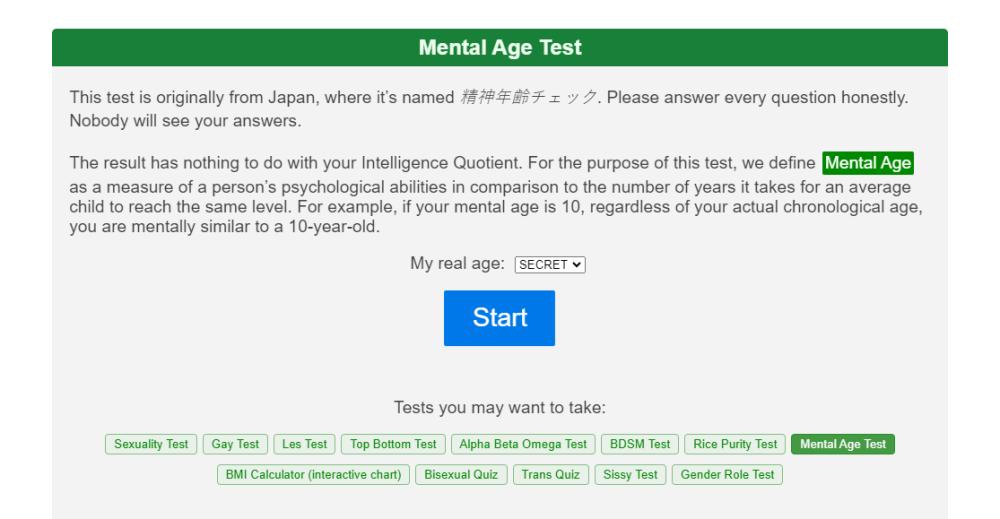This screenshot has height=519, width=1000.
Task: Click the highlighted Mental Age term
Action: tap(868, 163)
